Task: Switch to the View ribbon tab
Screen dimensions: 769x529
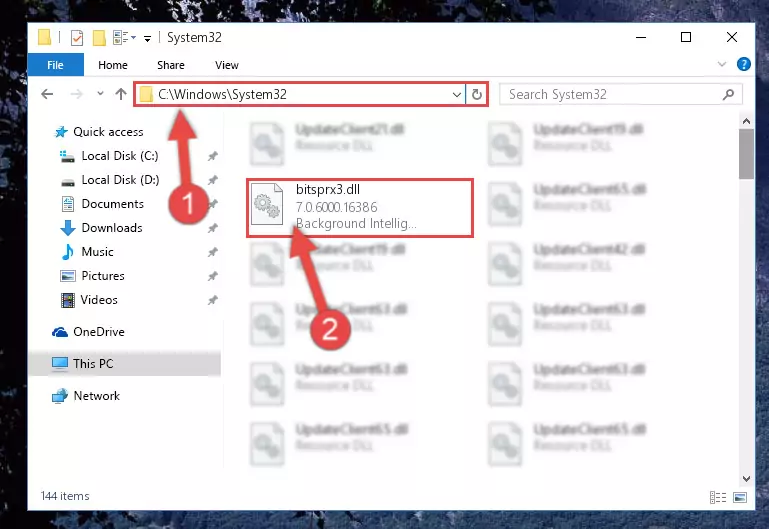Action: point(227,65)
